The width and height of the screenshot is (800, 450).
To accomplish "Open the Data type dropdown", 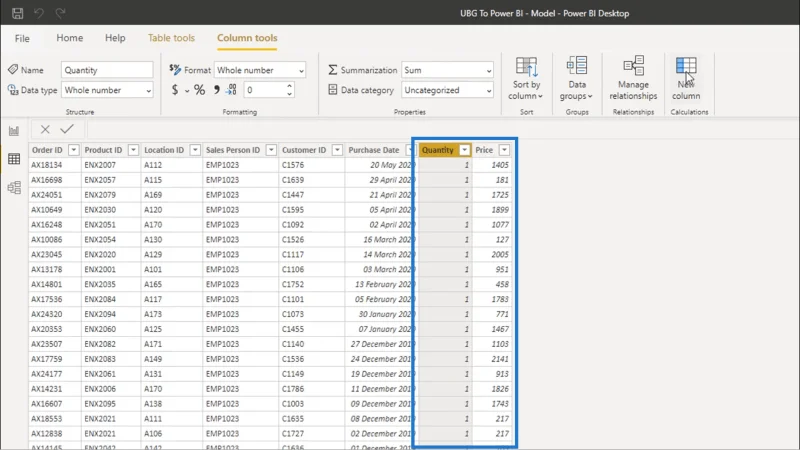I will pos(107,90).
